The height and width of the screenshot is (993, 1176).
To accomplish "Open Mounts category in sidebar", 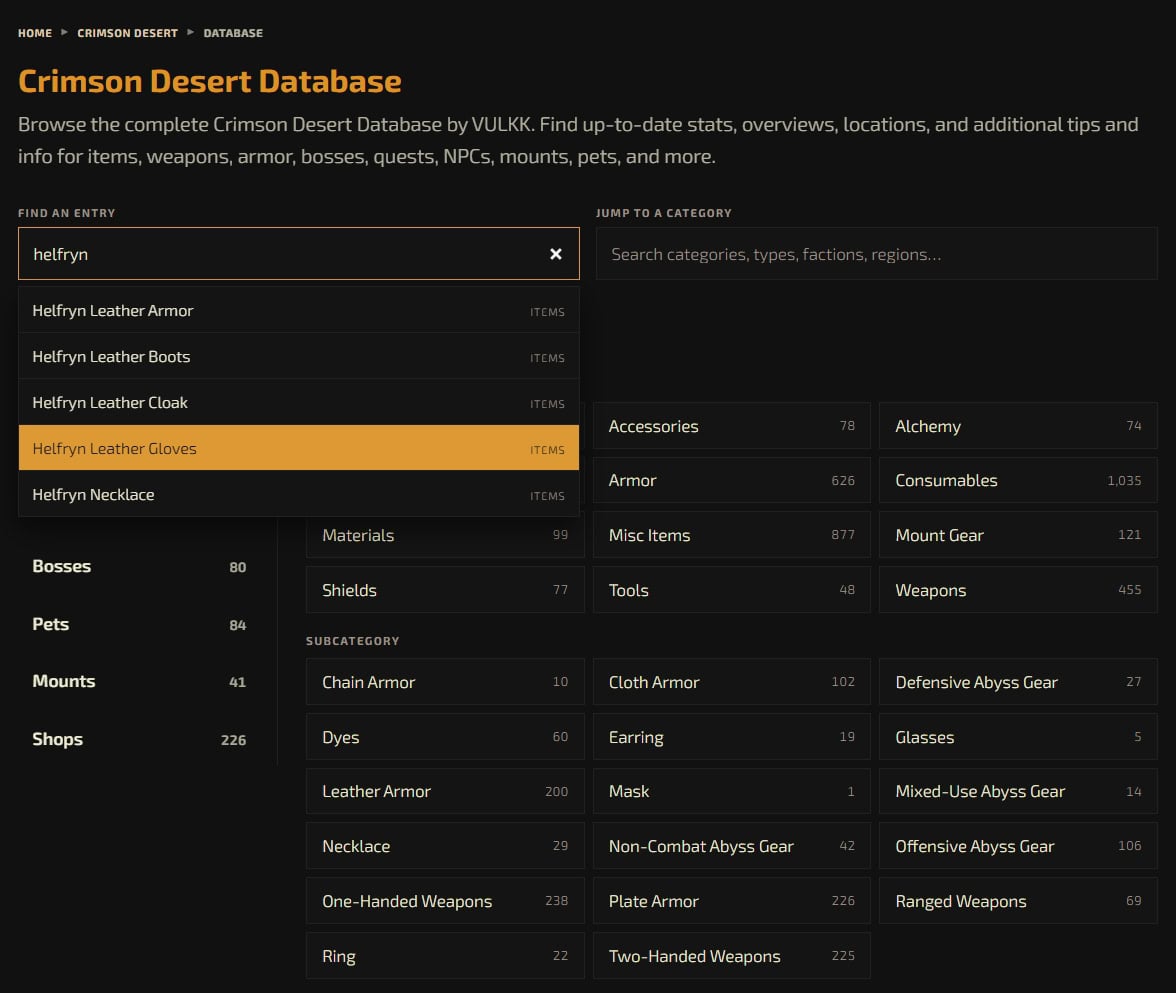I will coord(140,681).
